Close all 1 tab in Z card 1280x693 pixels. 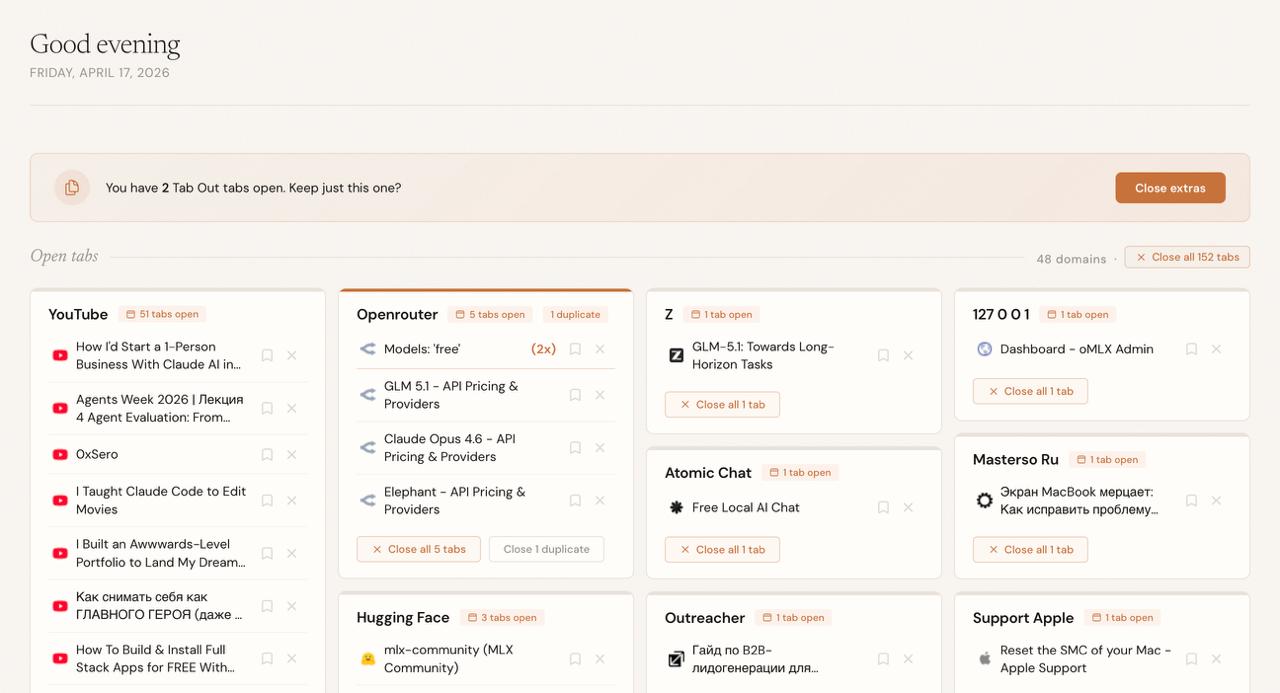[x=722, y=404]
